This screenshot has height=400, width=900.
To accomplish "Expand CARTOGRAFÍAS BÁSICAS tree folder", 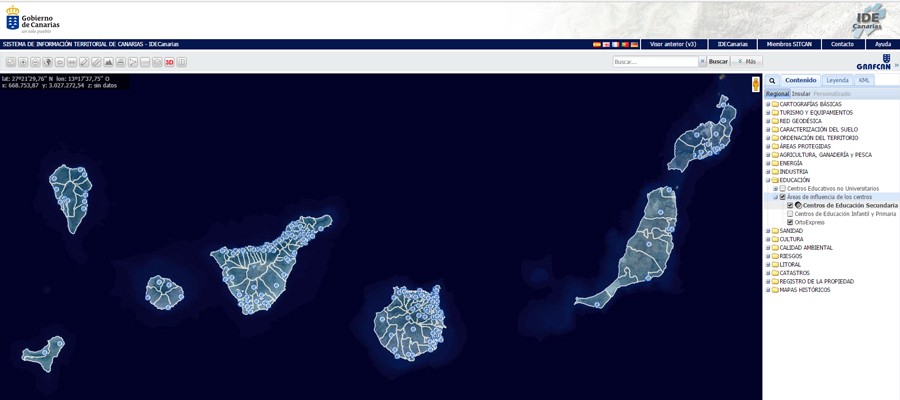I will [x=767, y=104].
